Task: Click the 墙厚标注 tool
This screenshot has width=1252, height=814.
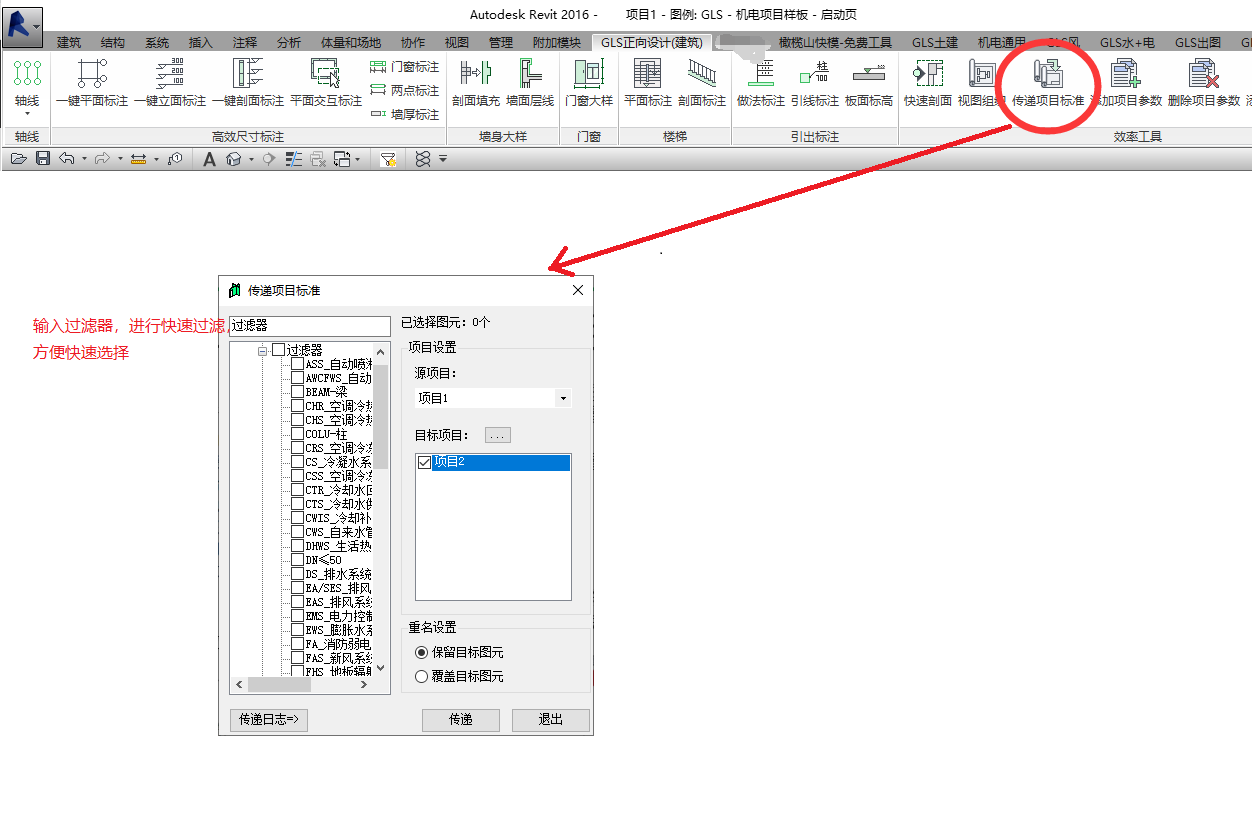Action: click(404, 114)
